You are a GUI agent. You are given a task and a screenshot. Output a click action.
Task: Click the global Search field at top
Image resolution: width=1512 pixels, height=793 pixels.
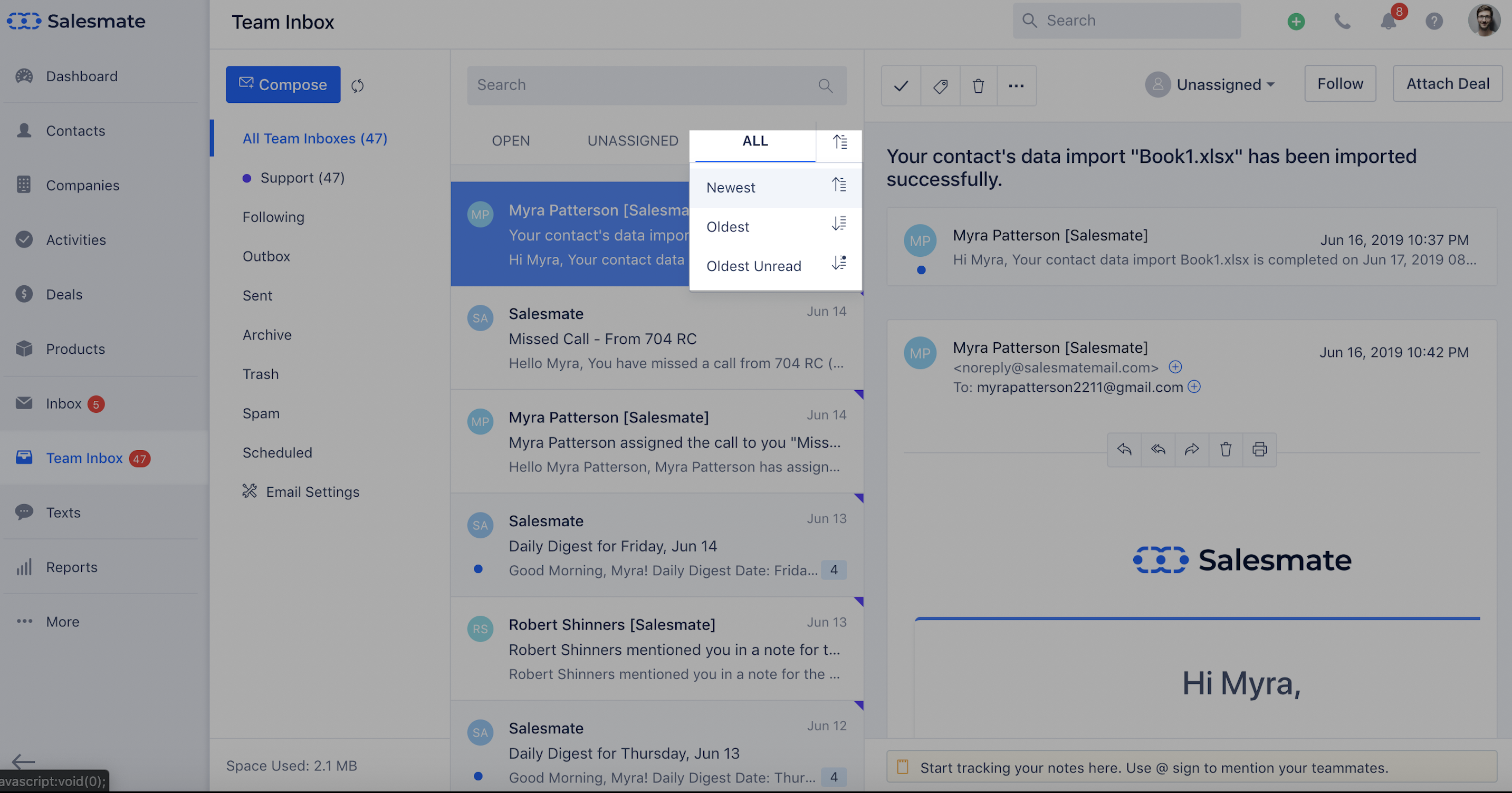click(1126, 21)
